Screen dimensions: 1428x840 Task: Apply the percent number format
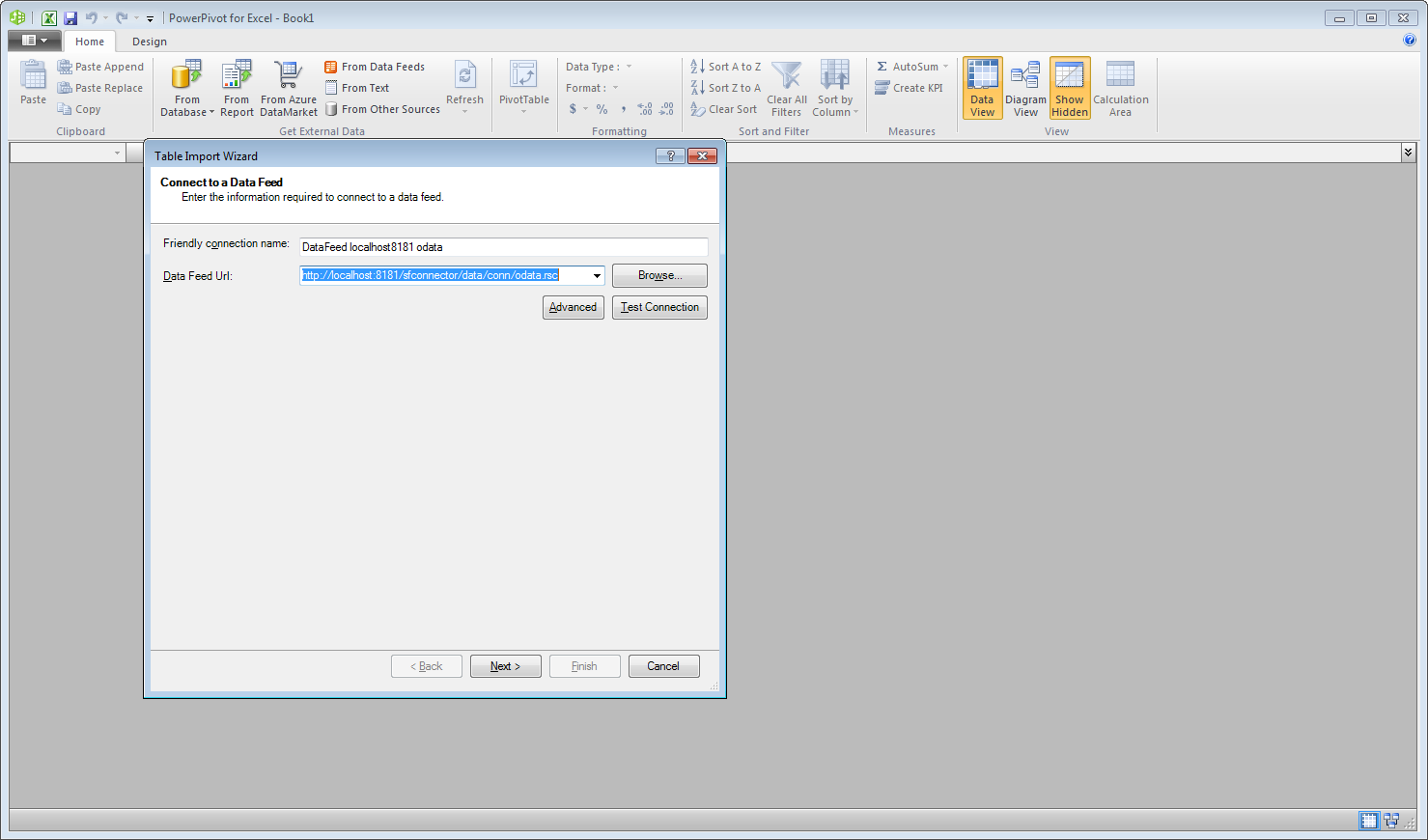click(601, 109)
